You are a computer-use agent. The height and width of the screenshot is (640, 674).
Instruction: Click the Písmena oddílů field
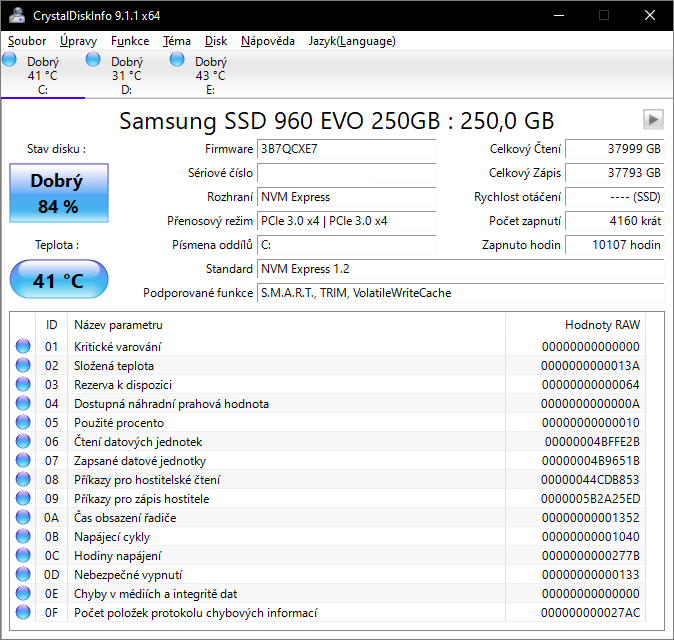(x=346, y=245)
